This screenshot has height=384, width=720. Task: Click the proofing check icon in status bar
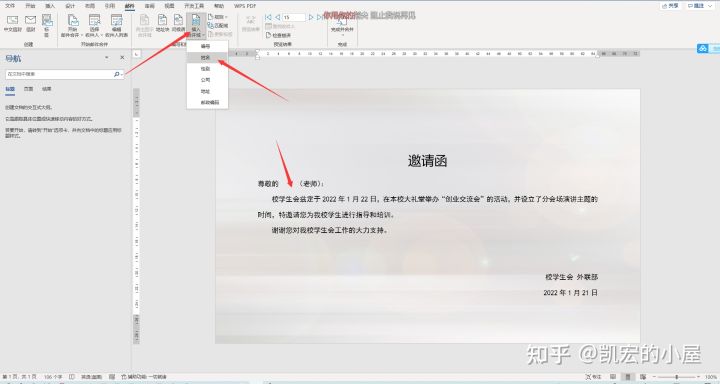(x=72, y=377)
